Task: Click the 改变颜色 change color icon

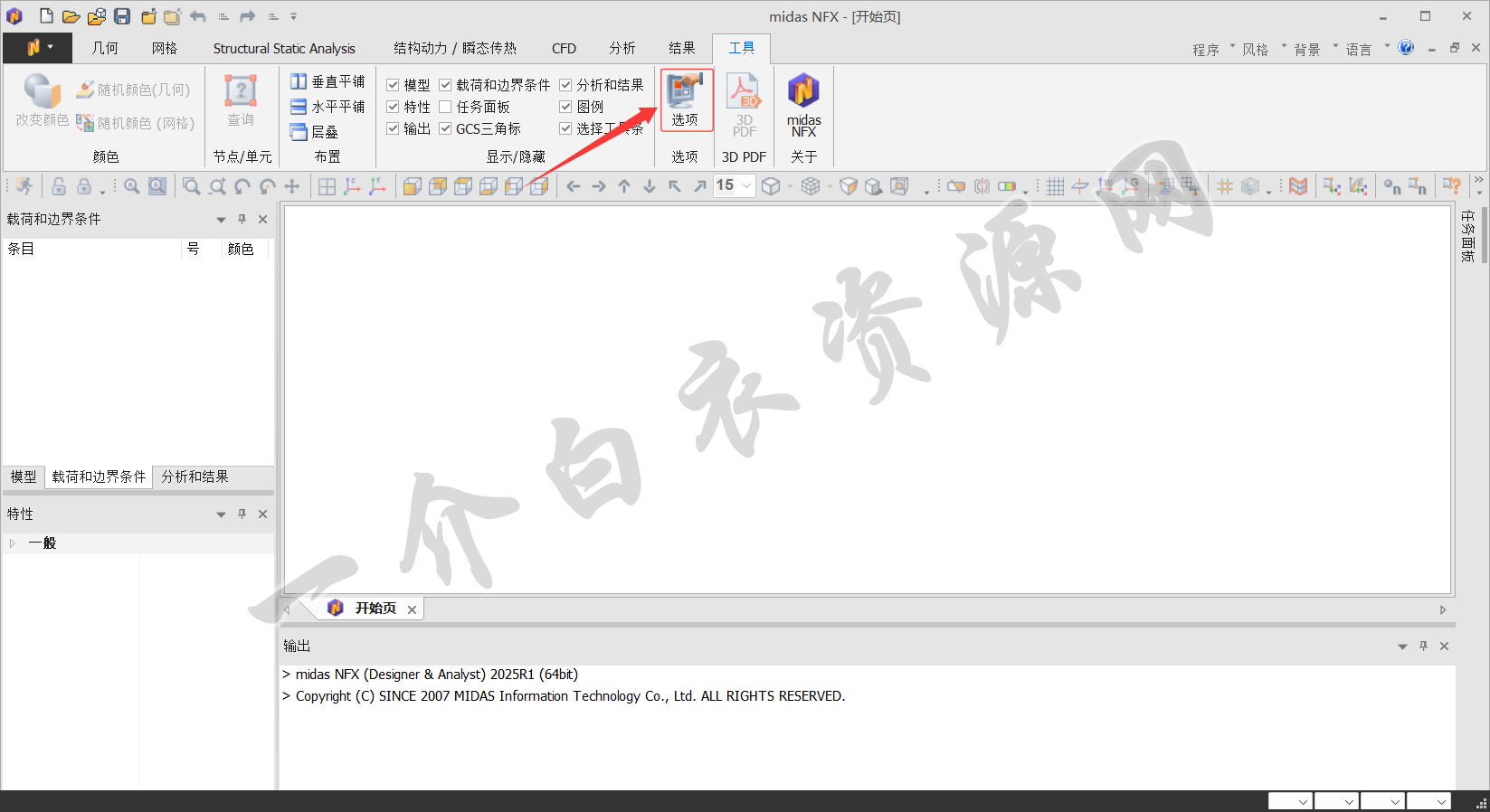Action: pyautogui.click(x=42, y=100)
